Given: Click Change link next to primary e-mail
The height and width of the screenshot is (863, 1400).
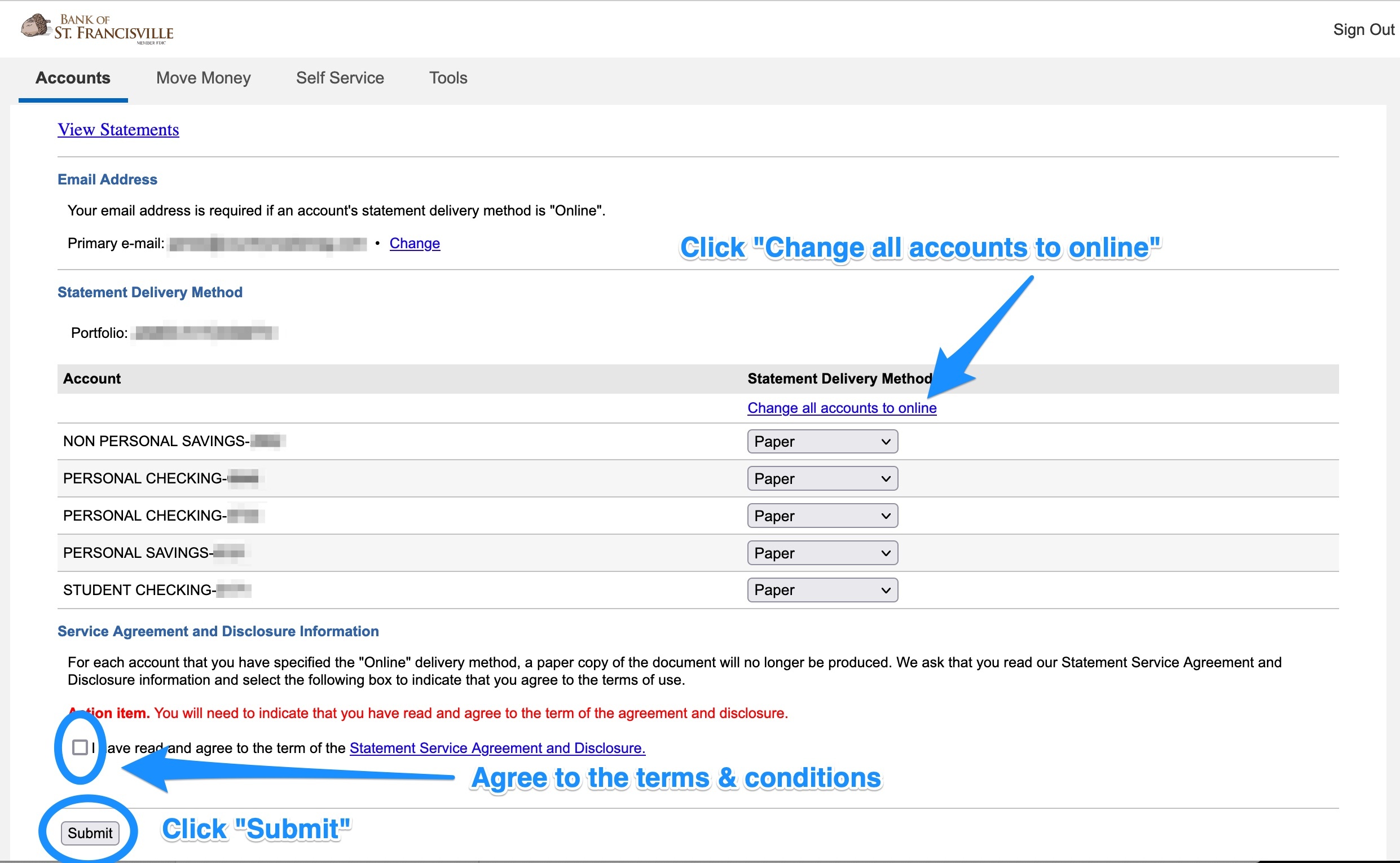Looking at the screenshot, I should pos(415,244).
